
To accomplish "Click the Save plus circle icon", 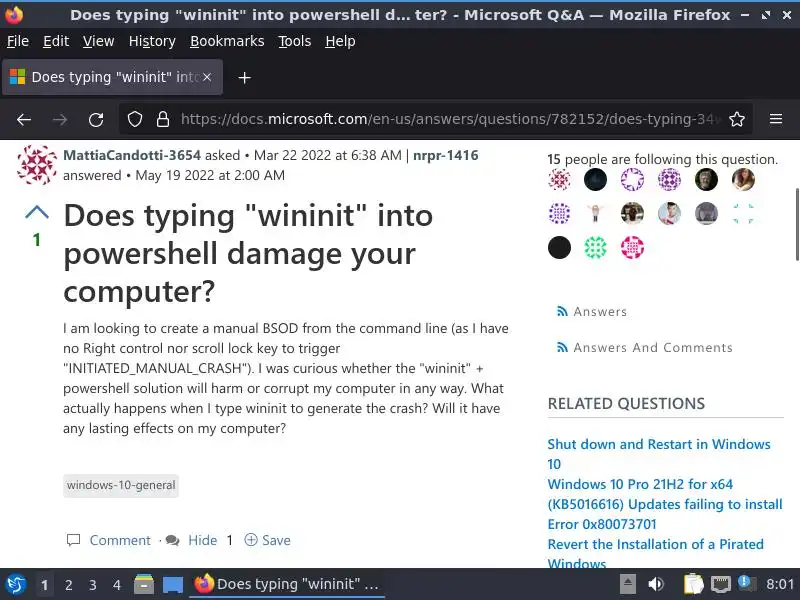I will (x=251, y=540).
